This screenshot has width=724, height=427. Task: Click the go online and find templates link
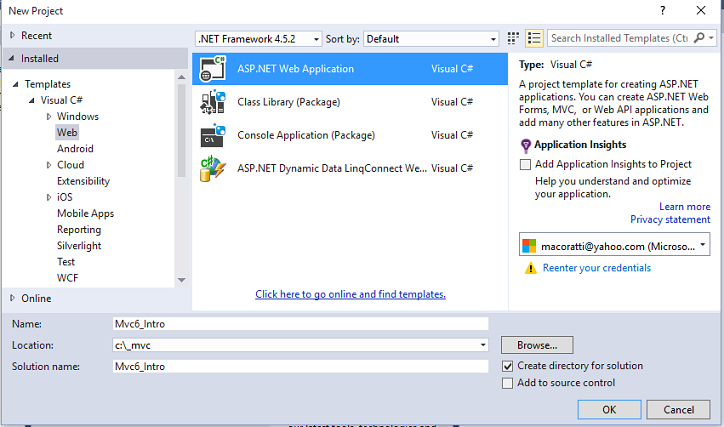[350, 294]
